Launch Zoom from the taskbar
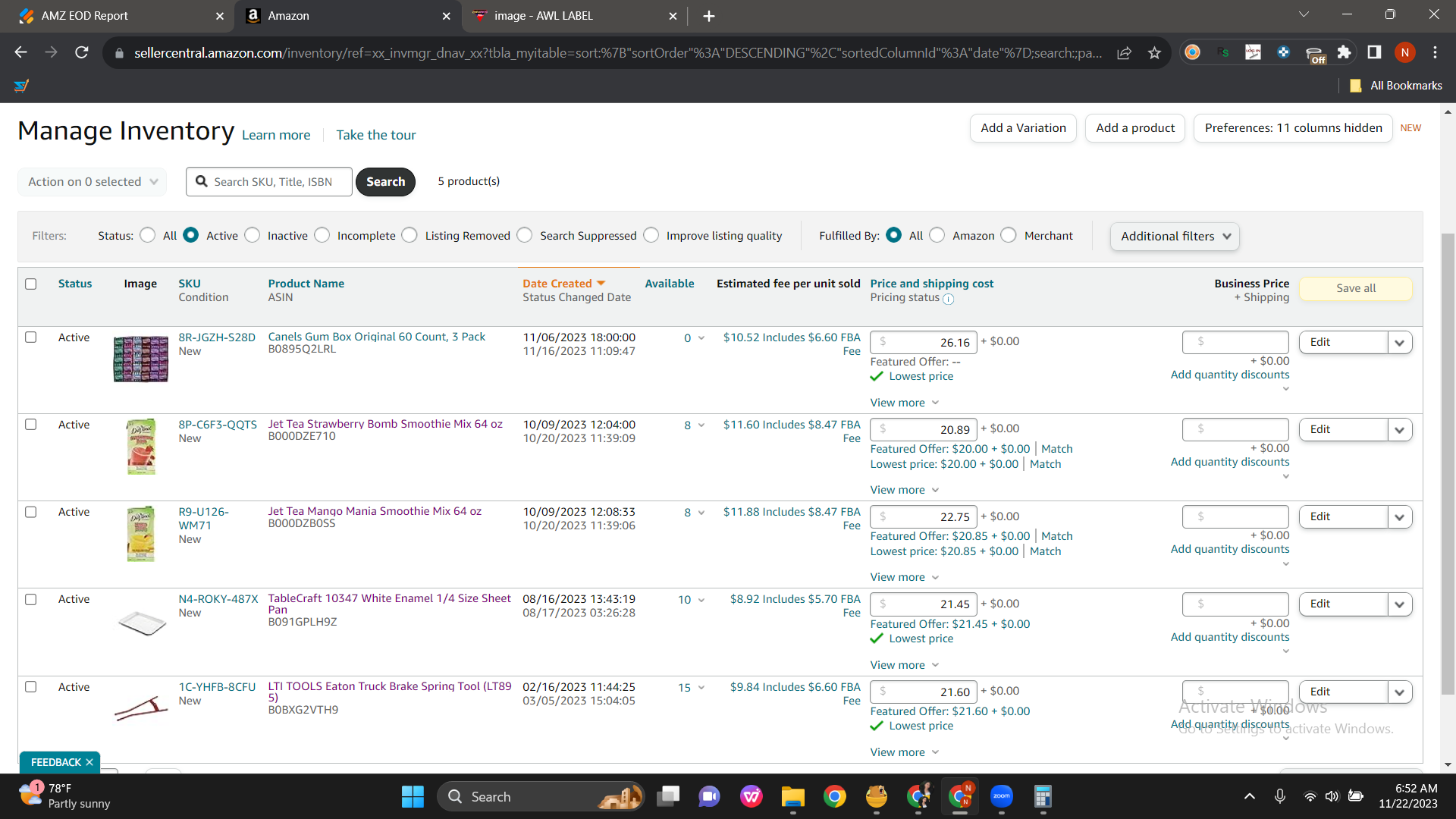The width and height of the screenshot is (1456, 819). click(1001, 796)
